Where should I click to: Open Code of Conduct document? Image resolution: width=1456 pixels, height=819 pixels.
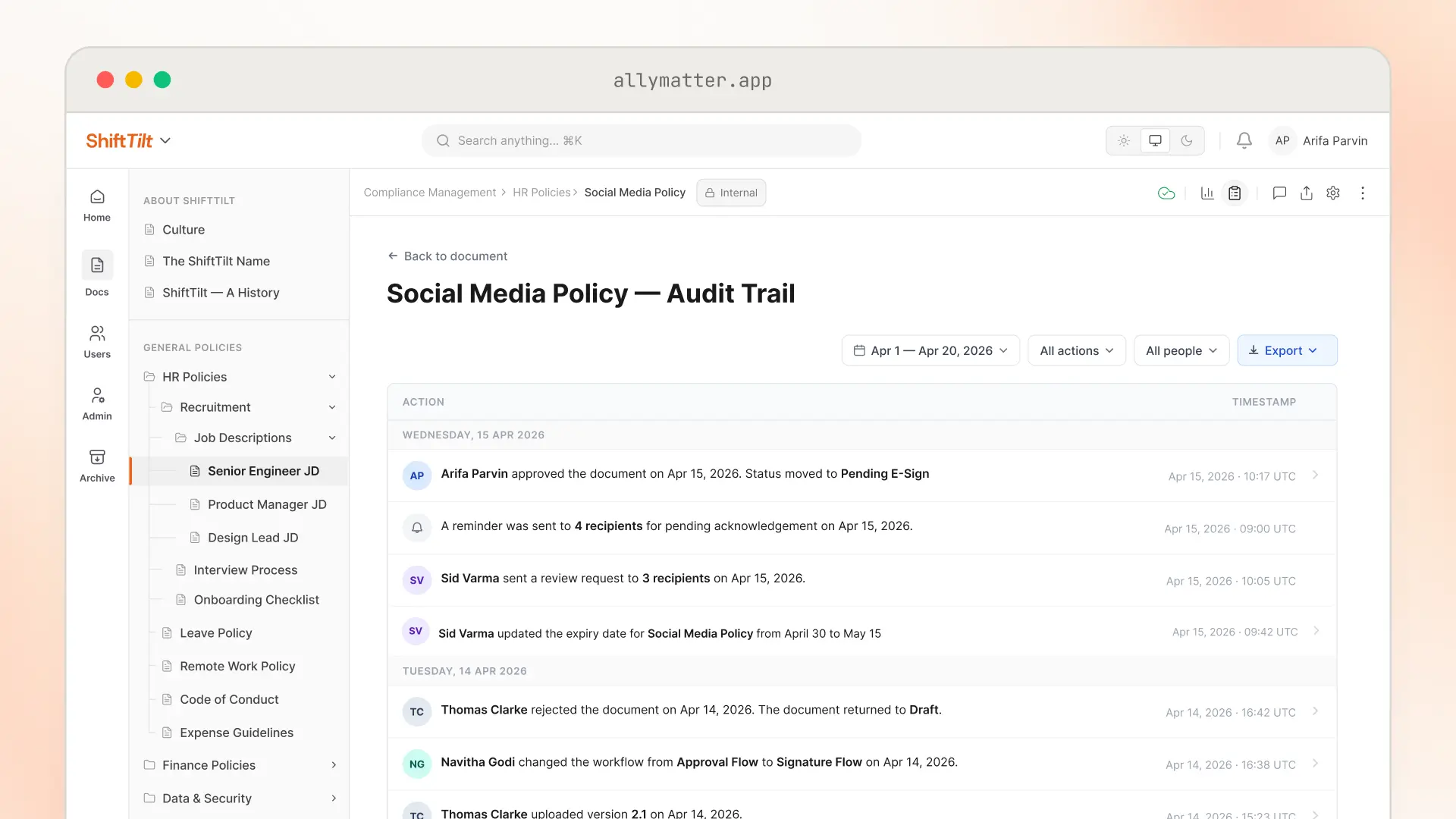point(229,699)
